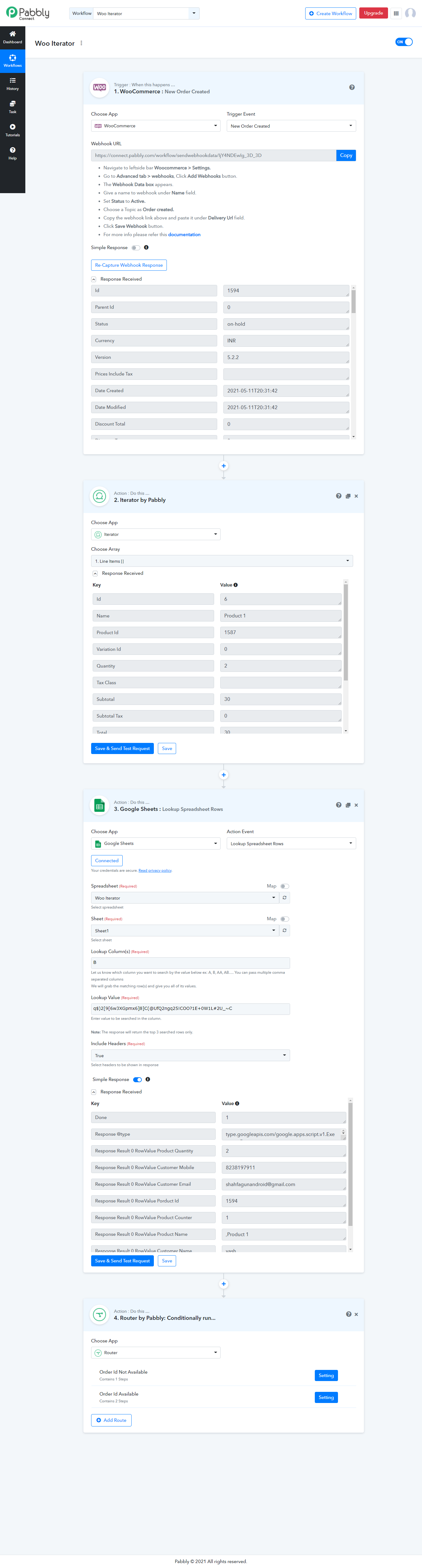Open Action Event dropdown showing Lookup Spreadsheet Rows
The height and width of the screenshot is (1568, 422).
click(x=291, y=844)
